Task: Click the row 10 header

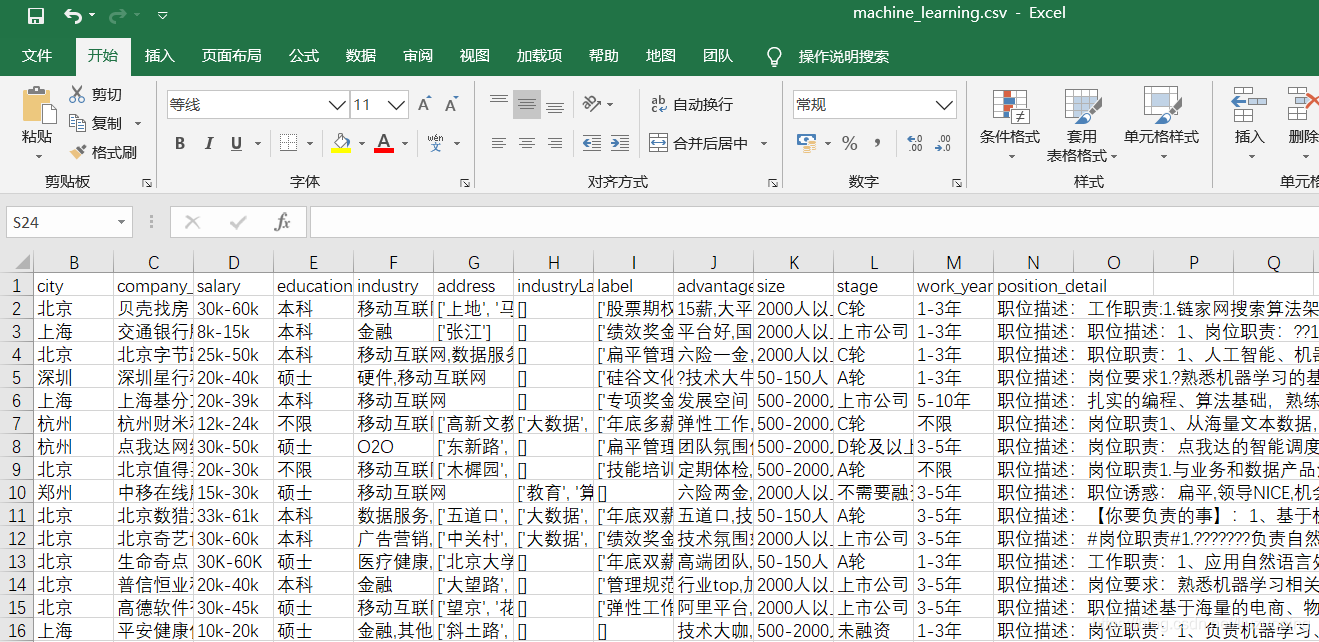Action: pyautogui.click(x=16, y=493)
